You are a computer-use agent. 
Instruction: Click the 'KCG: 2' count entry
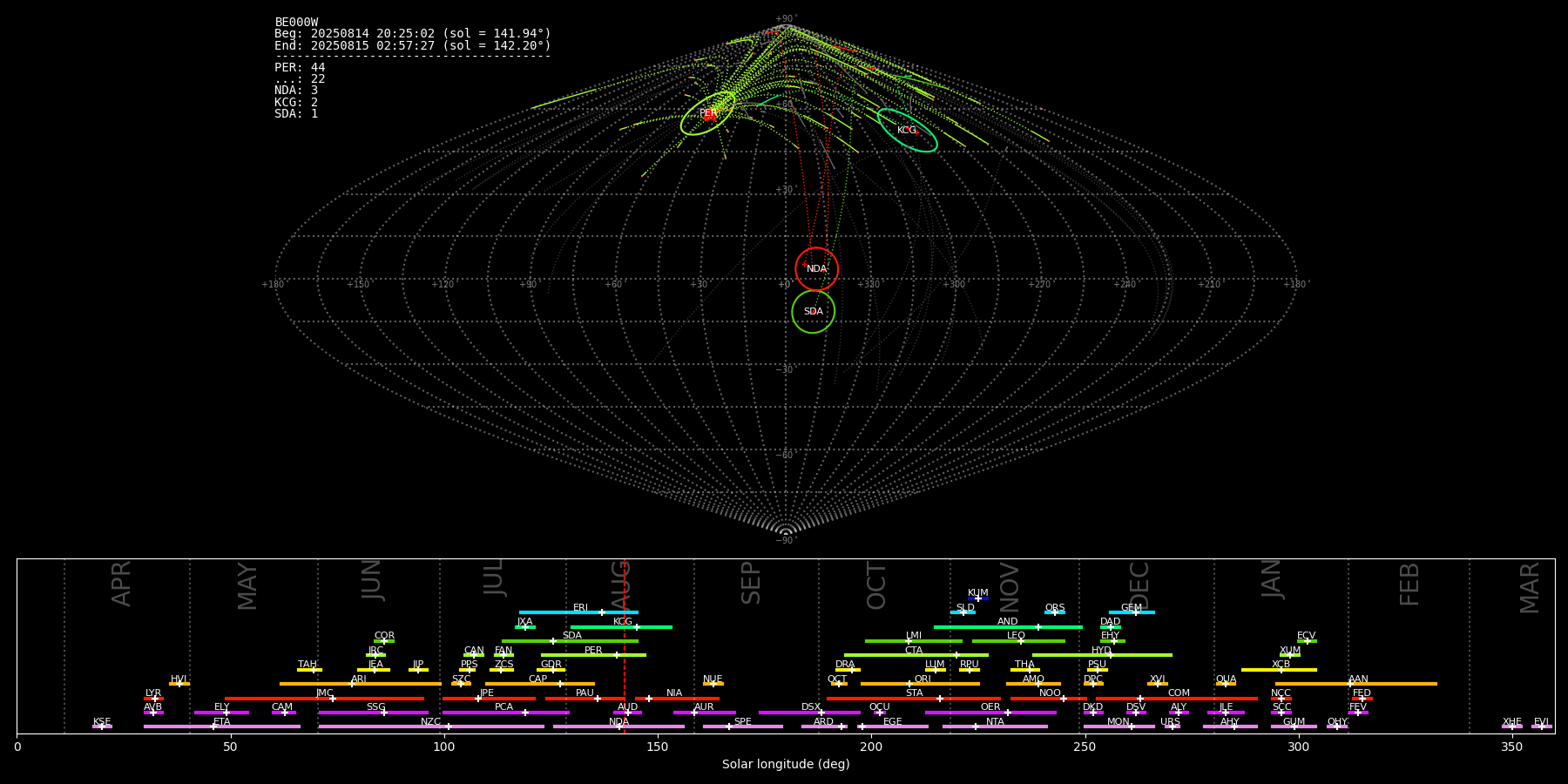(296, 102)
